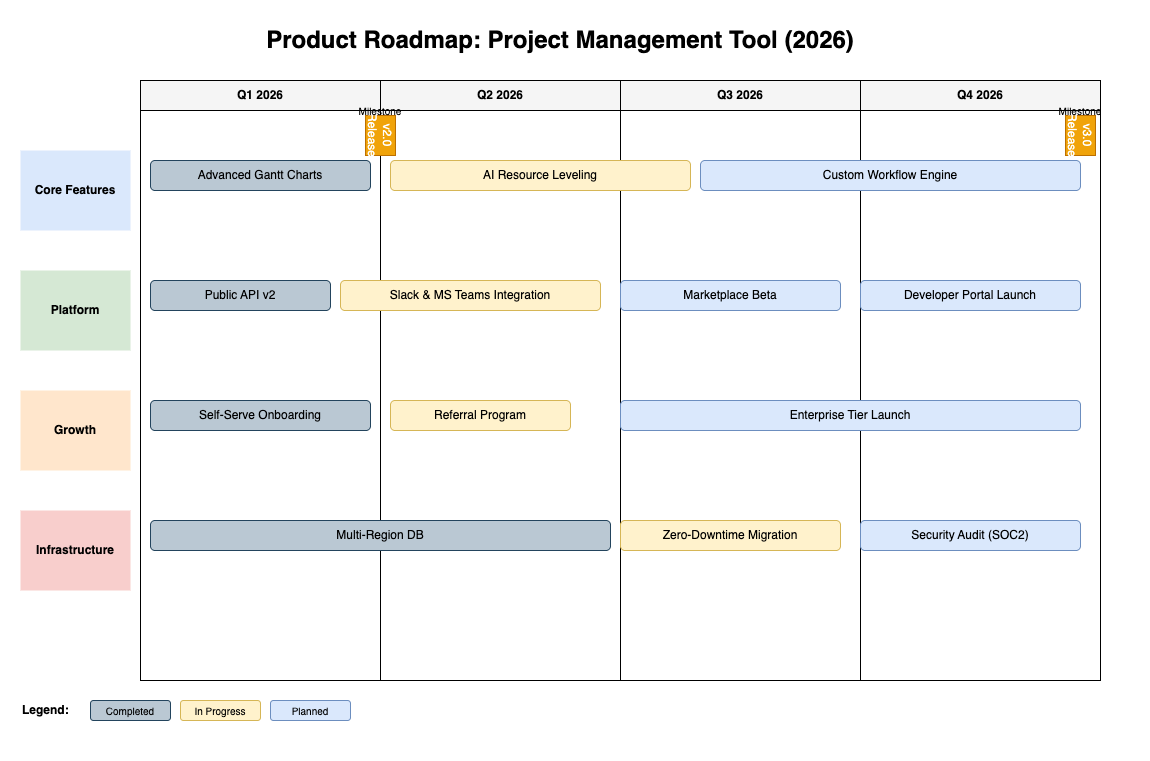Click the Referral Program task
The width and height of the screenshot is (1150, 761).
tap(480, 415)
